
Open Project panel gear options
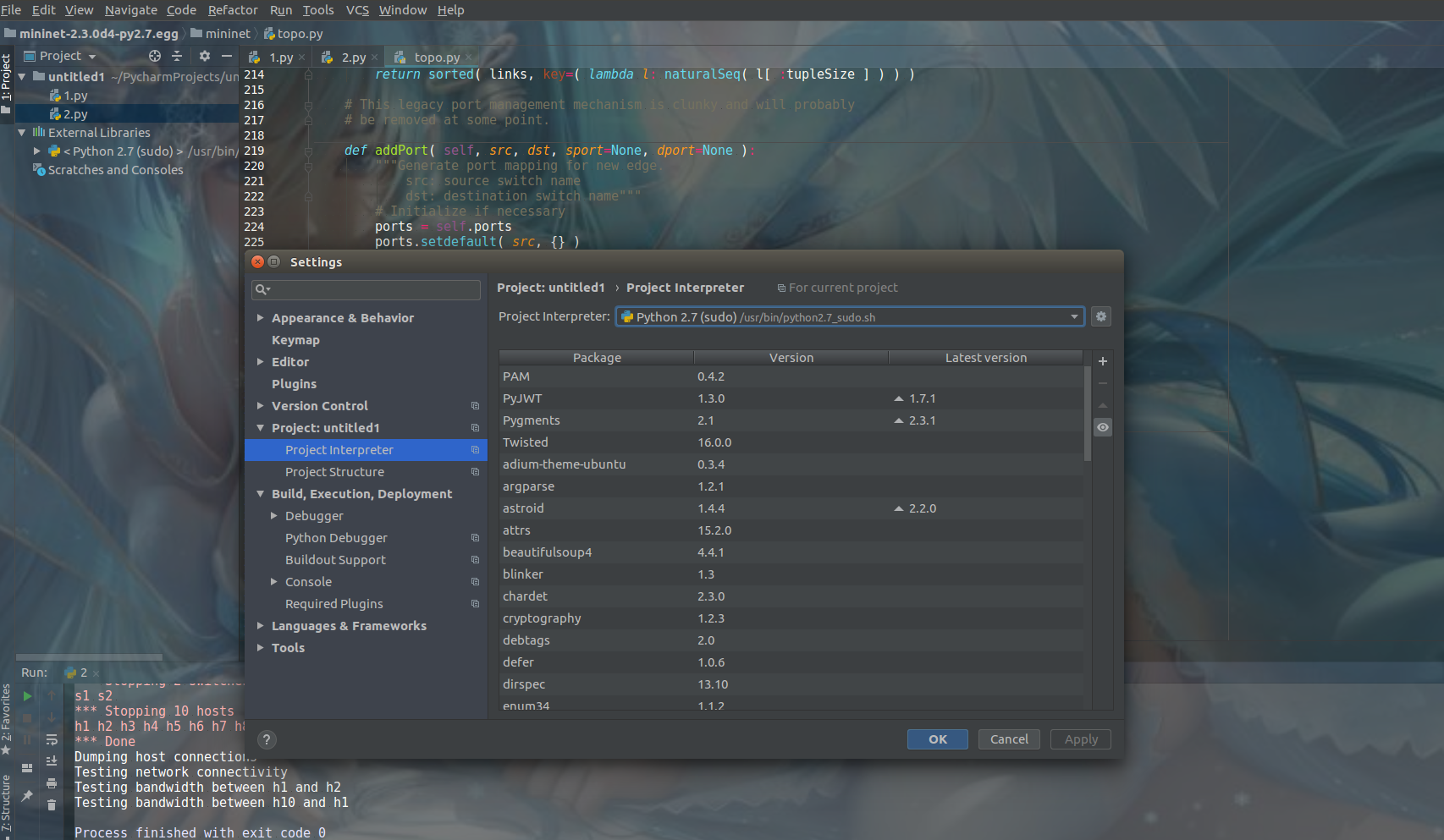[205, 56]
